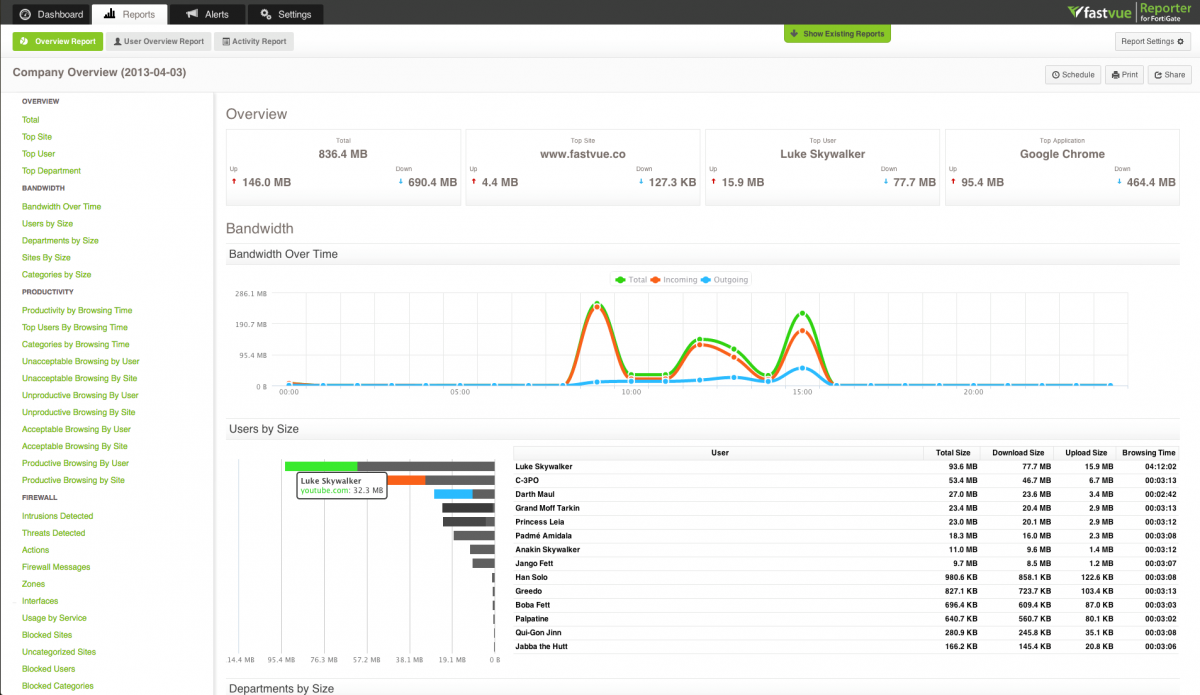Click the Schedule clock icon

click(x=1056, y=75)
